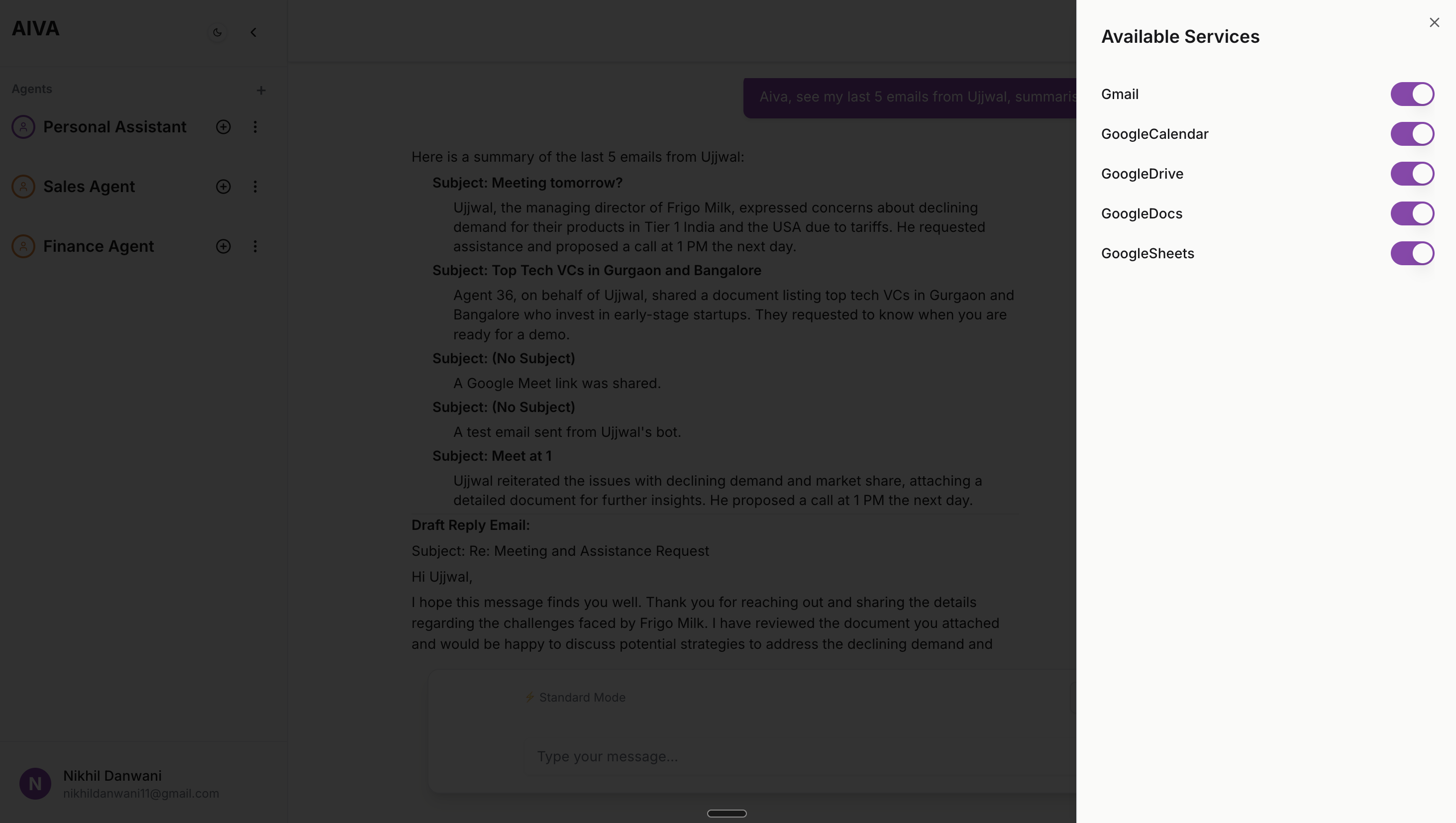This screenshot has width=1456, height=823.
Task: Open Nikhil Danwani user profile avatar
Action: 35,783
